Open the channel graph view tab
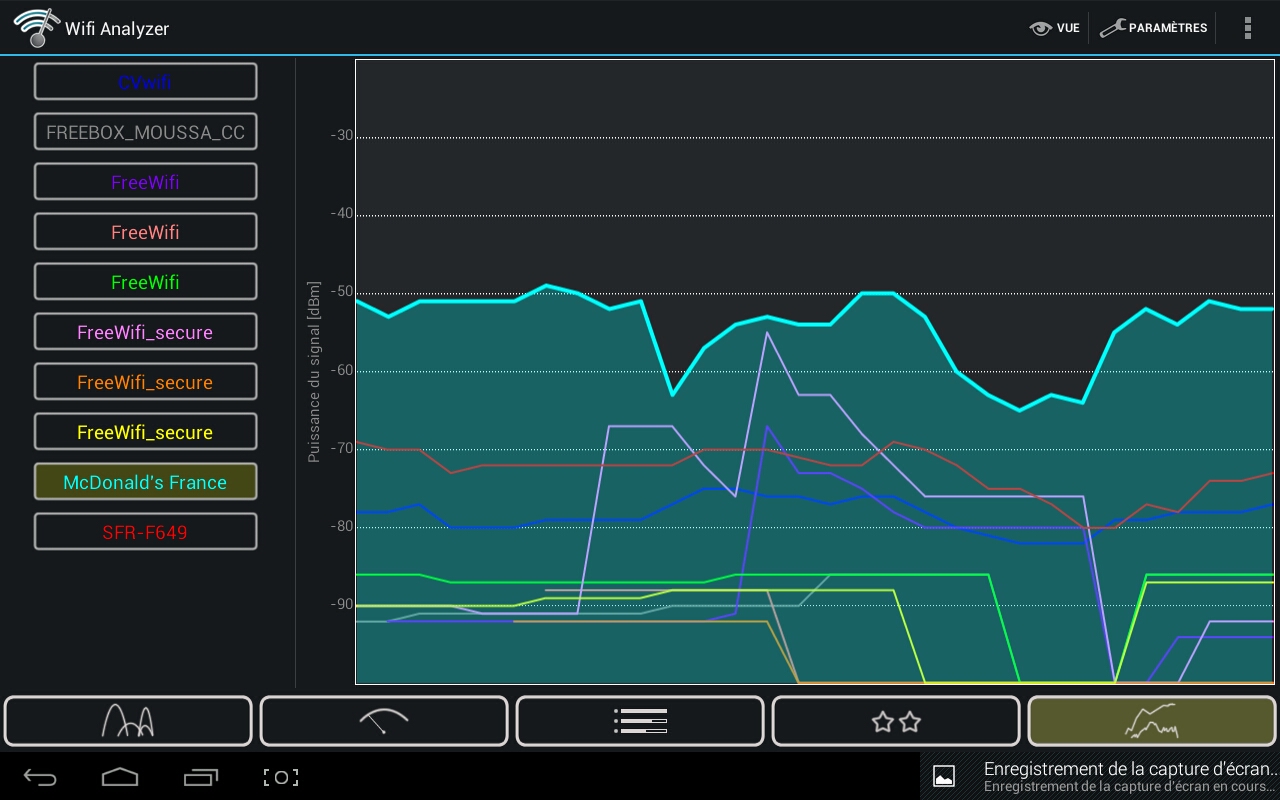 point(128,721)
